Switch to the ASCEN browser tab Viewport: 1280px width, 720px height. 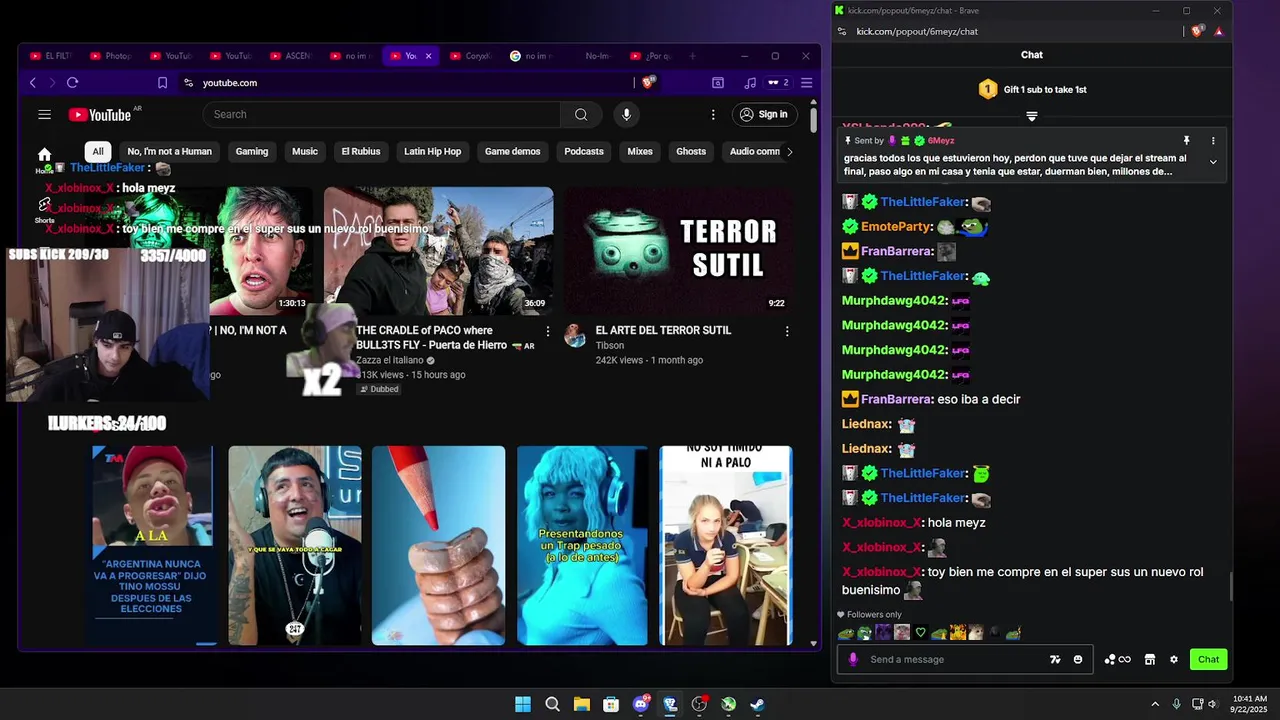coord(291,56)
